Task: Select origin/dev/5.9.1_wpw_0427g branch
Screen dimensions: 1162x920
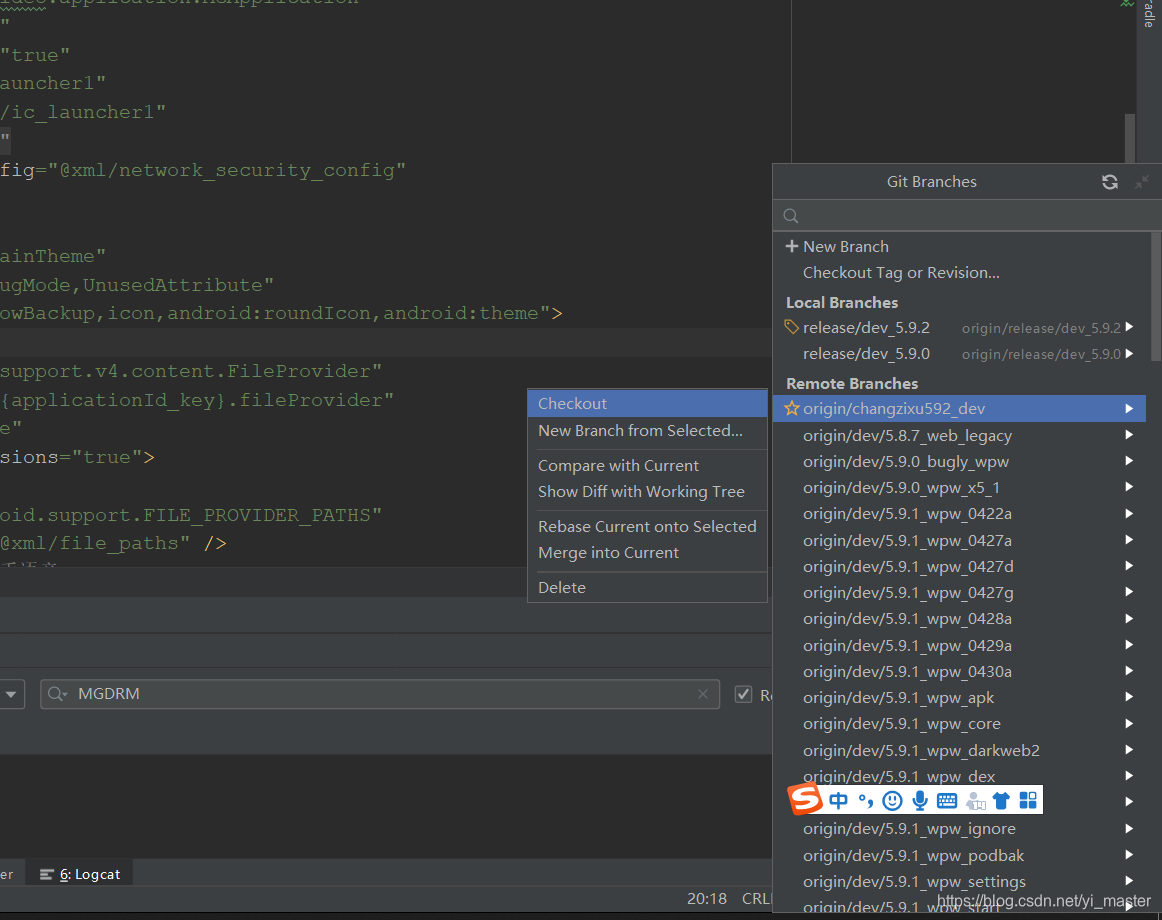Action: point(959,592)
